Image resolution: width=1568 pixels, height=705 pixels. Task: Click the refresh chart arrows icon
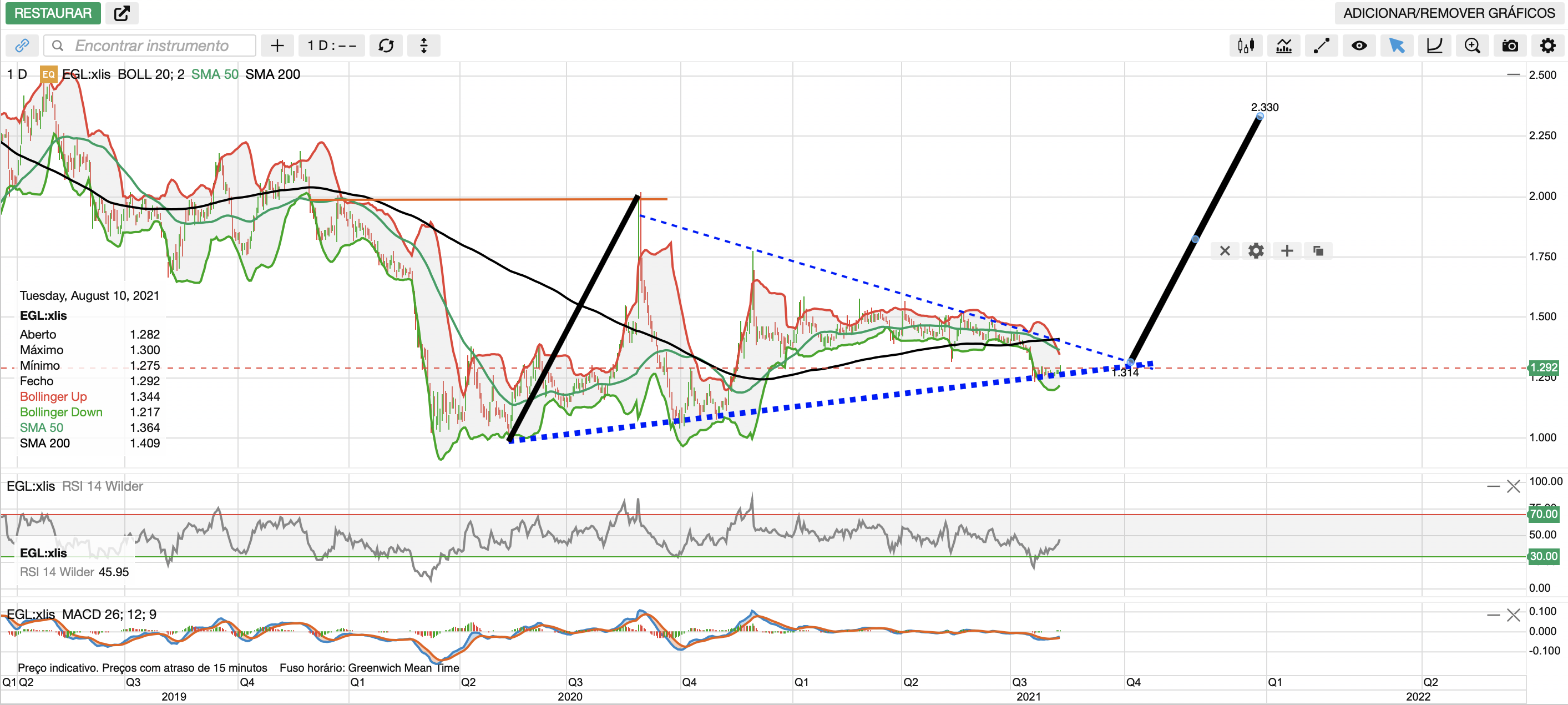(x=386, y=46)
